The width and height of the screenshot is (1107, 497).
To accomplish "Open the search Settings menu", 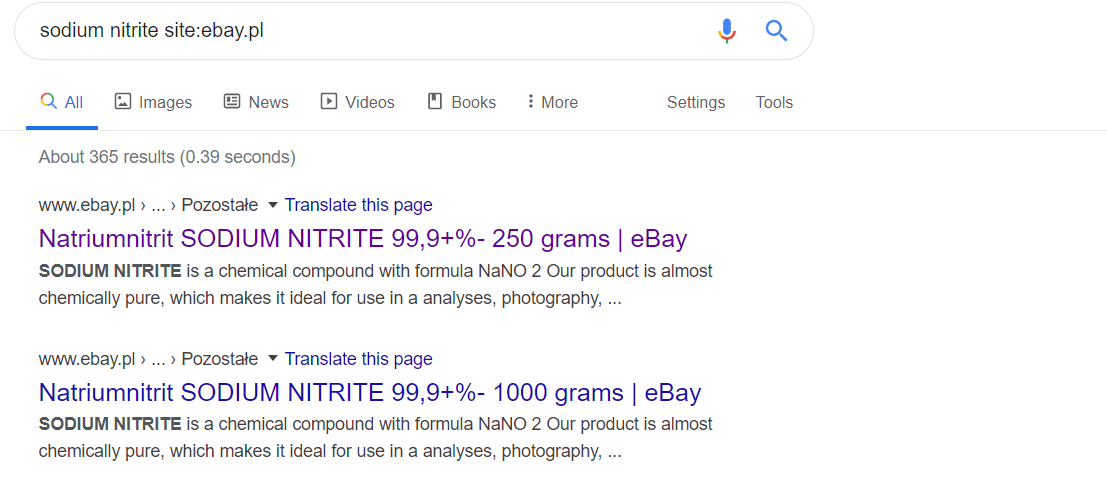I will 696,102.
